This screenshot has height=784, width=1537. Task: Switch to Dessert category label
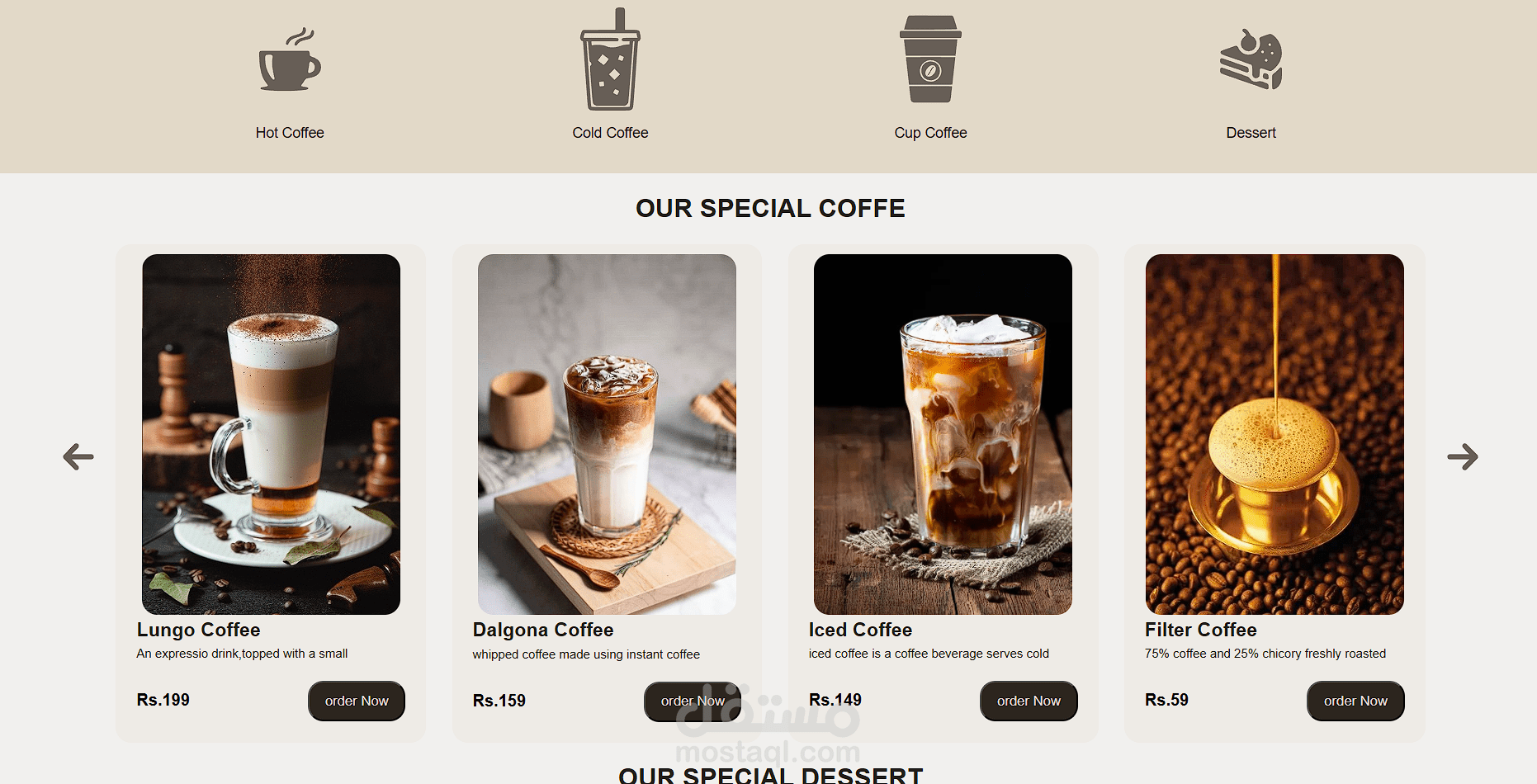coord(1251,133)
